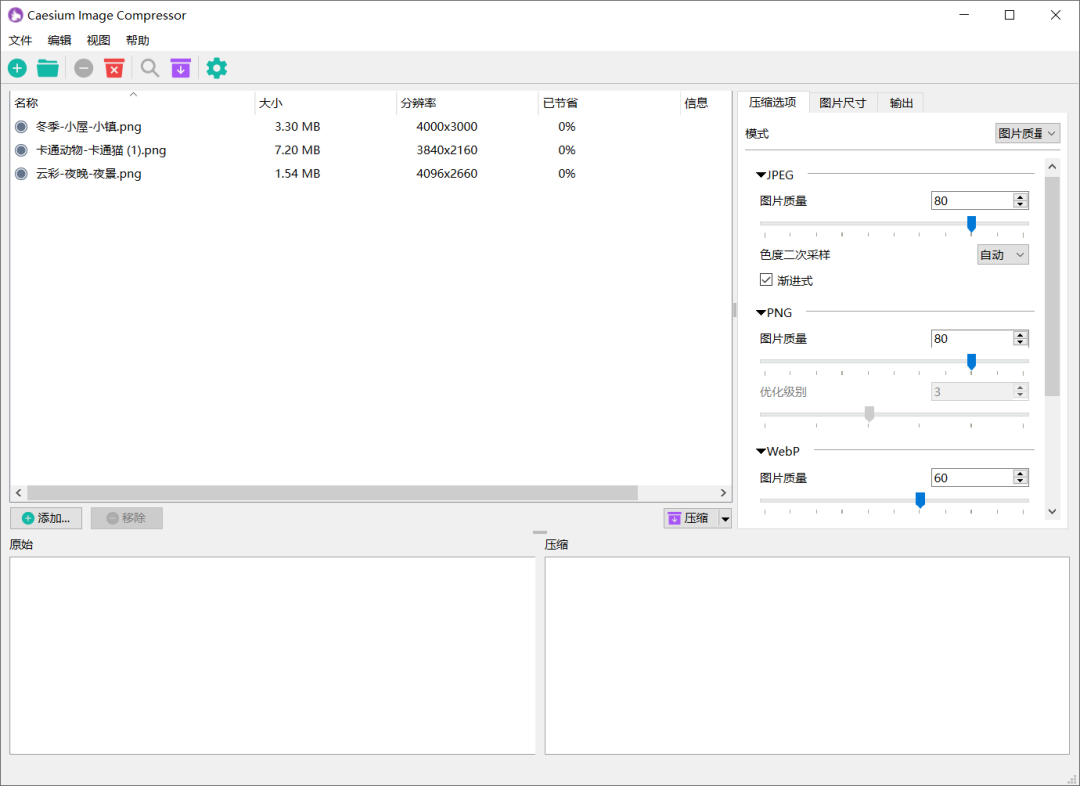
Task: Decrease PNG 图片质量 with the down stepper
Action: point(1021,342)
